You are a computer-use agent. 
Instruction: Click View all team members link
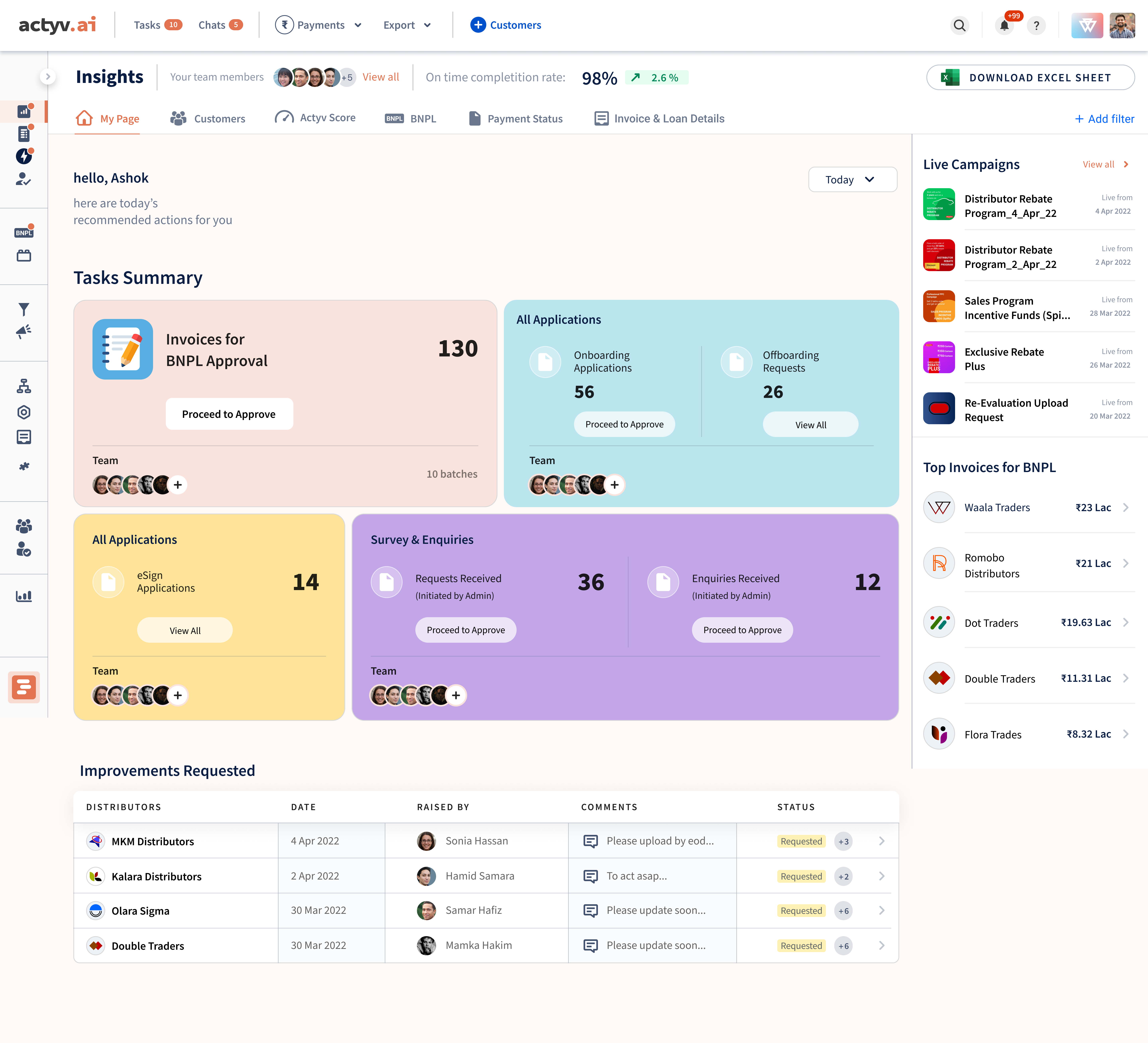coord(380,77)
